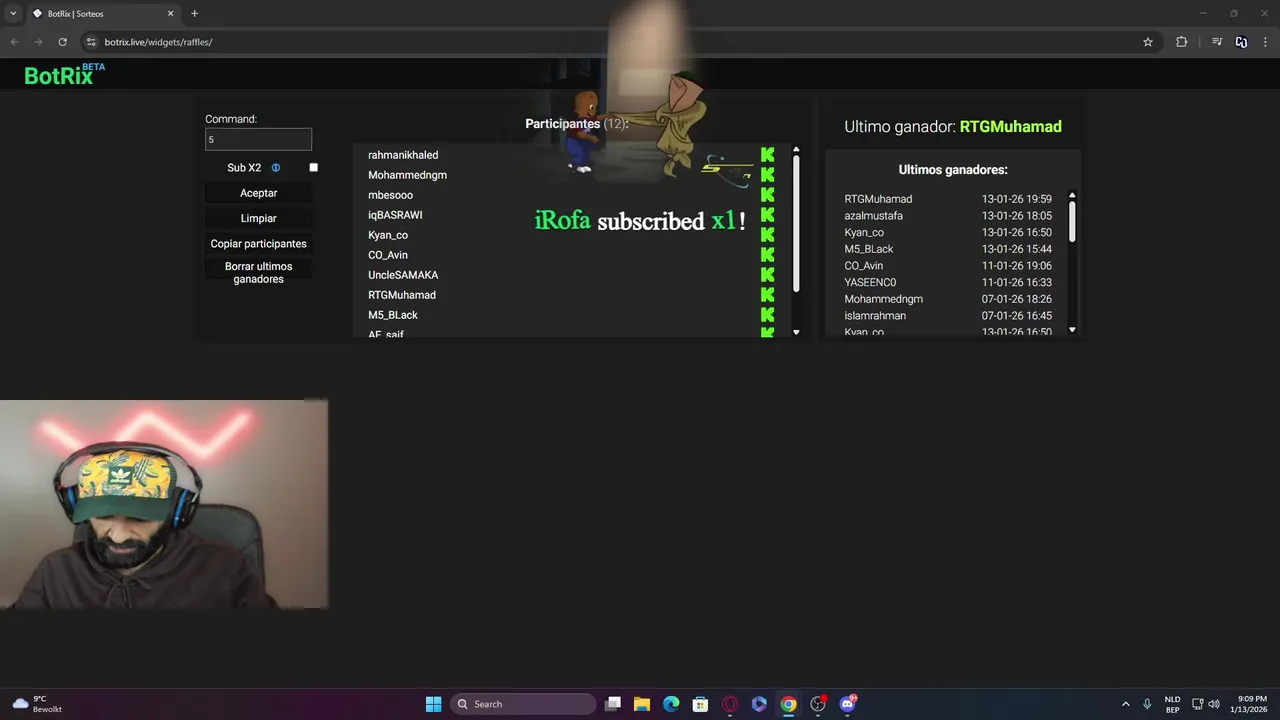Click the browser address bar URL
Viewport: 1280px width, 720px height.
158,42
